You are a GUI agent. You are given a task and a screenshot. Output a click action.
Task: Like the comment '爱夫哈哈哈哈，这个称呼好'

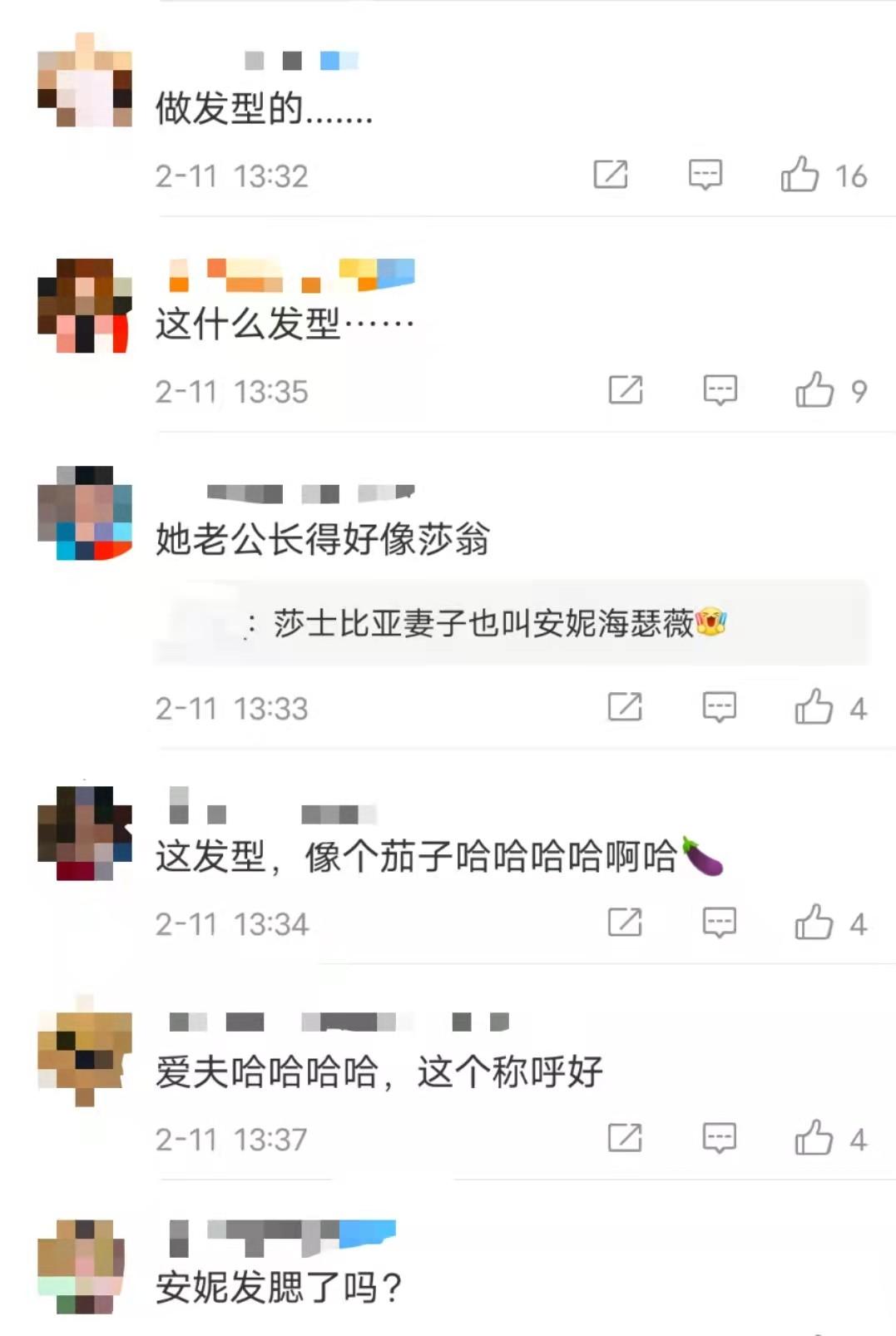tap(814, 1138)
